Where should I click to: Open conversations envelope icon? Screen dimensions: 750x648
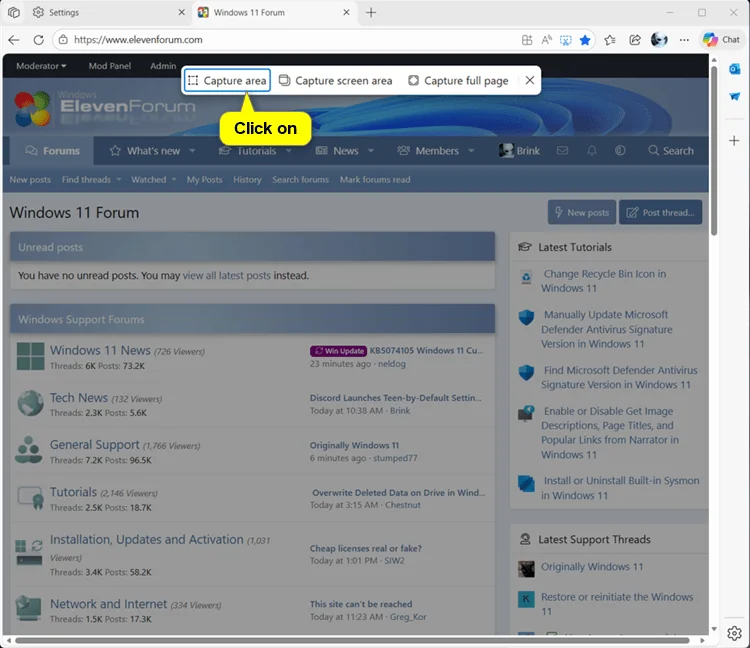point(562,151)
